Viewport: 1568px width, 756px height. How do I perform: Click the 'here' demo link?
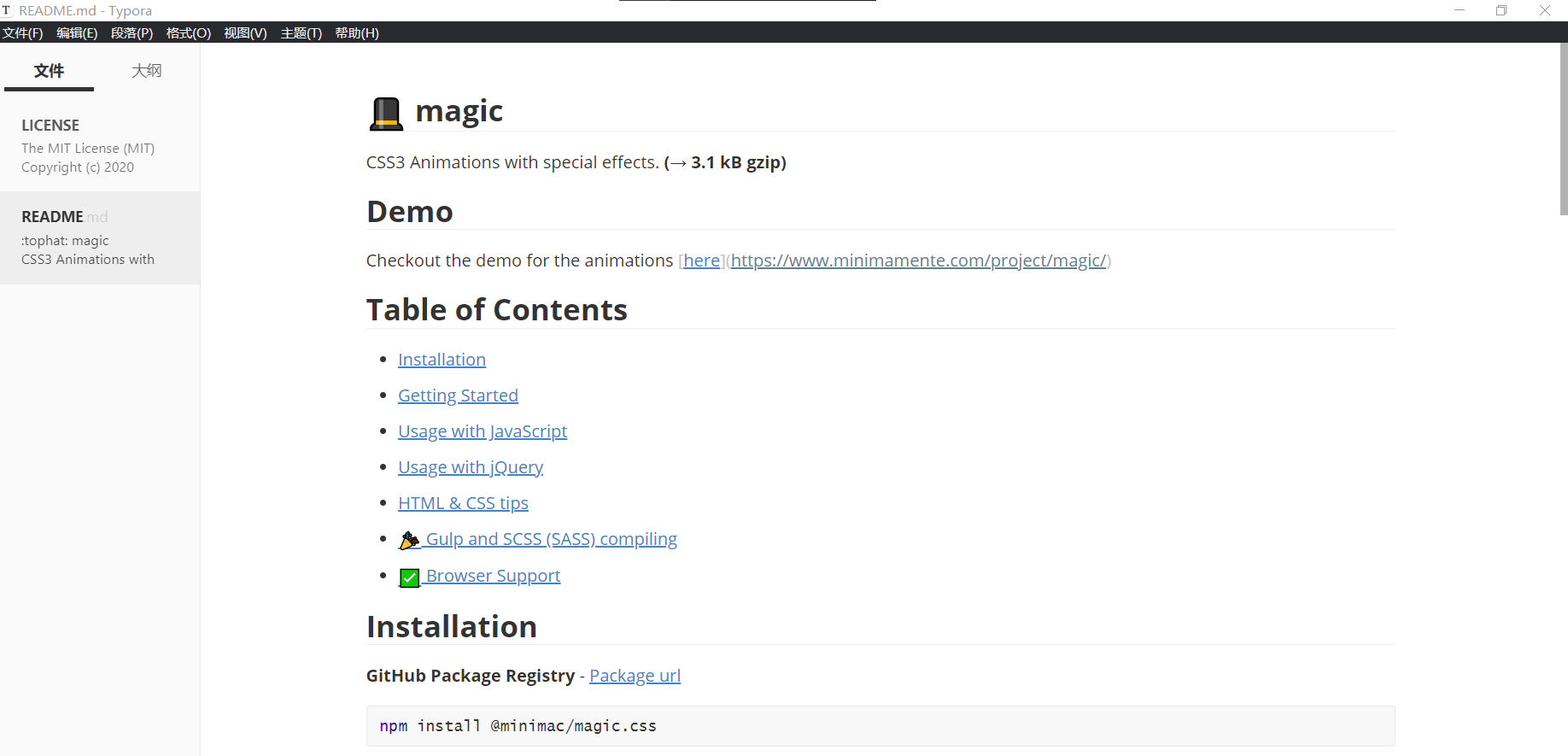pos(701,261)
